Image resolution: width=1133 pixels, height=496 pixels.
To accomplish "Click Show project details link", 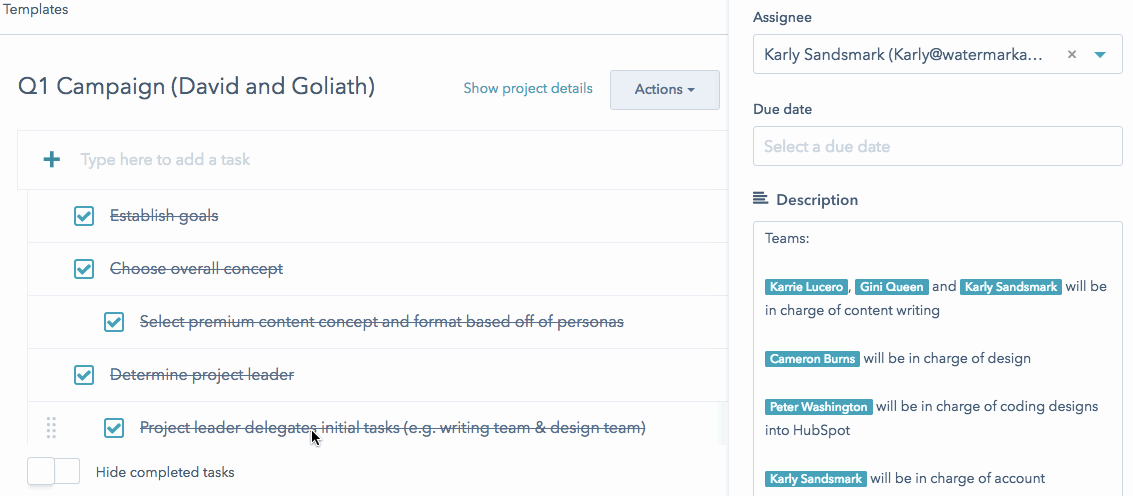I will tap(528, 89).
